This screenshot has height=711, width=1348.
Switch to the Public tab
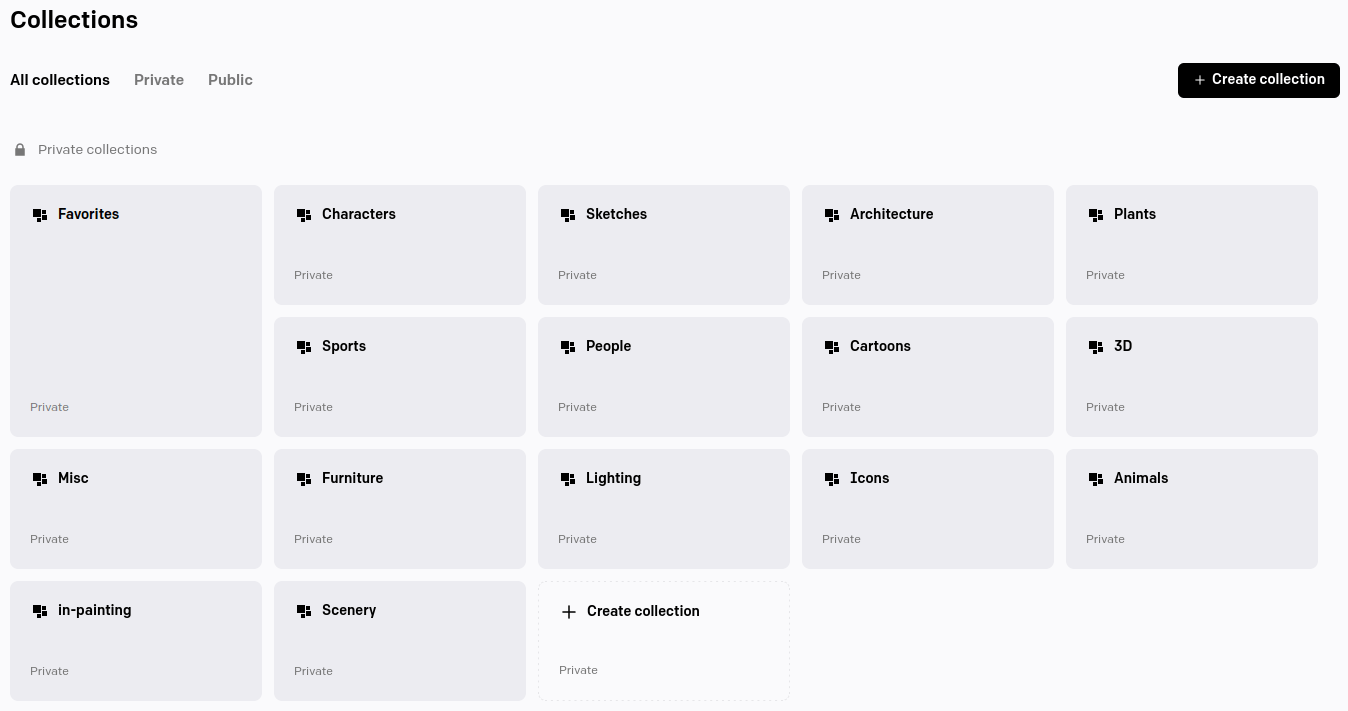coord(230,80)
